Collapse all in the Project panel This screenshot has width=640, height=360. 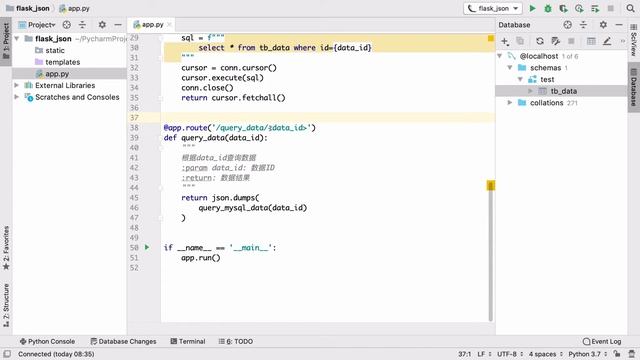tap(82, 25)
